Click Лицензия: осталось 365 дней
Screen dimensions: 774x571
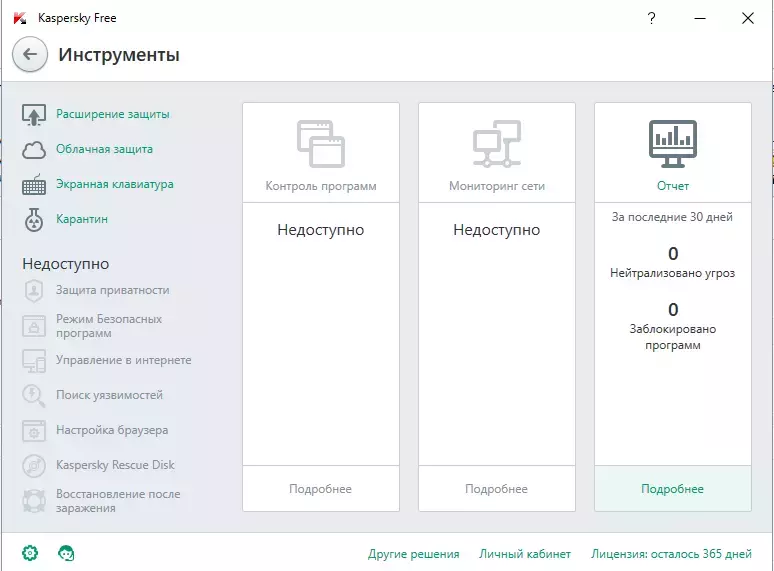pyautogui.click(x=671, y=554)
